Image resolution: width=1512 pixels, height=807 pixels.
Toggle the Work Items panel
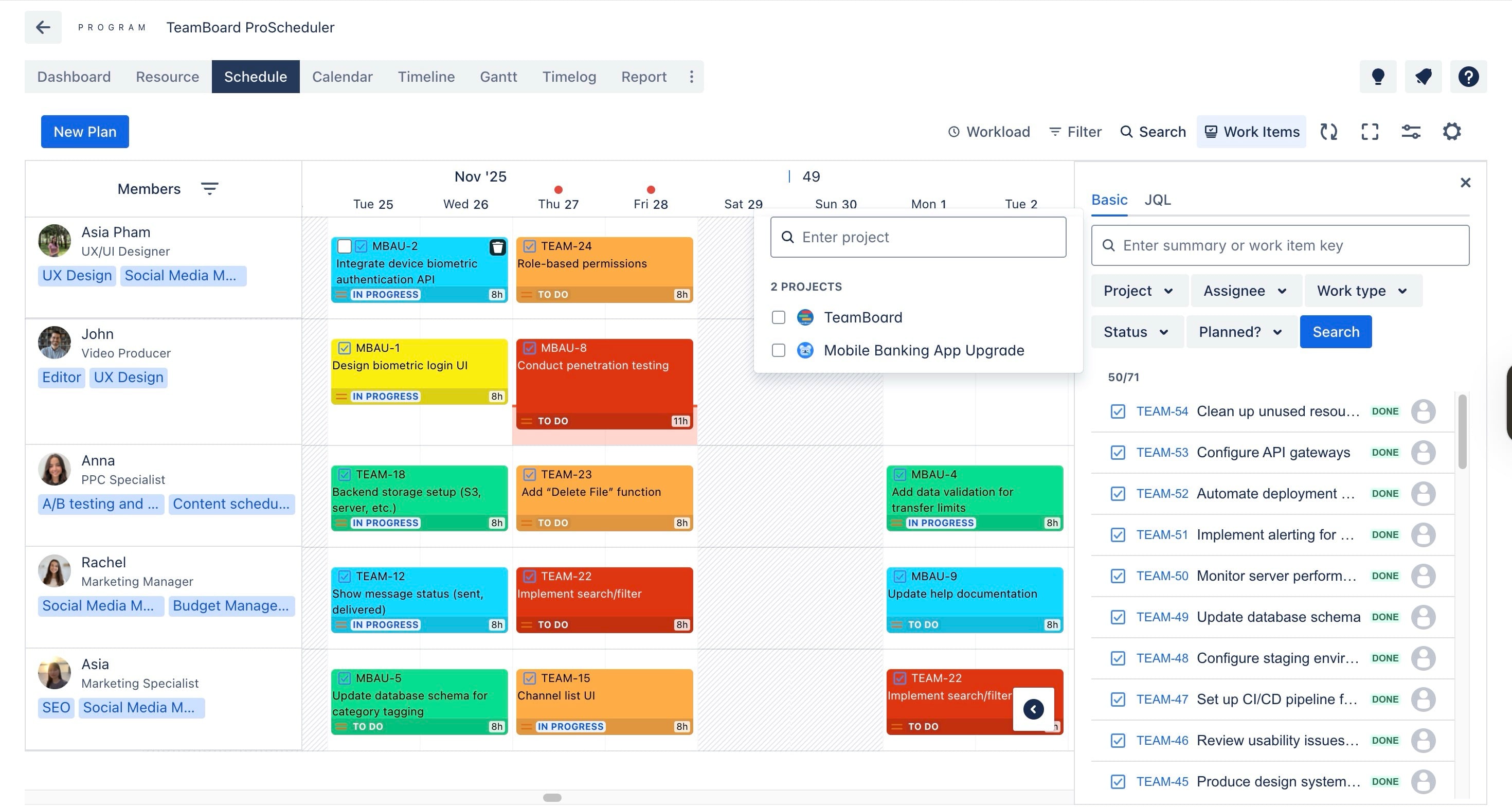(1251, 132)
